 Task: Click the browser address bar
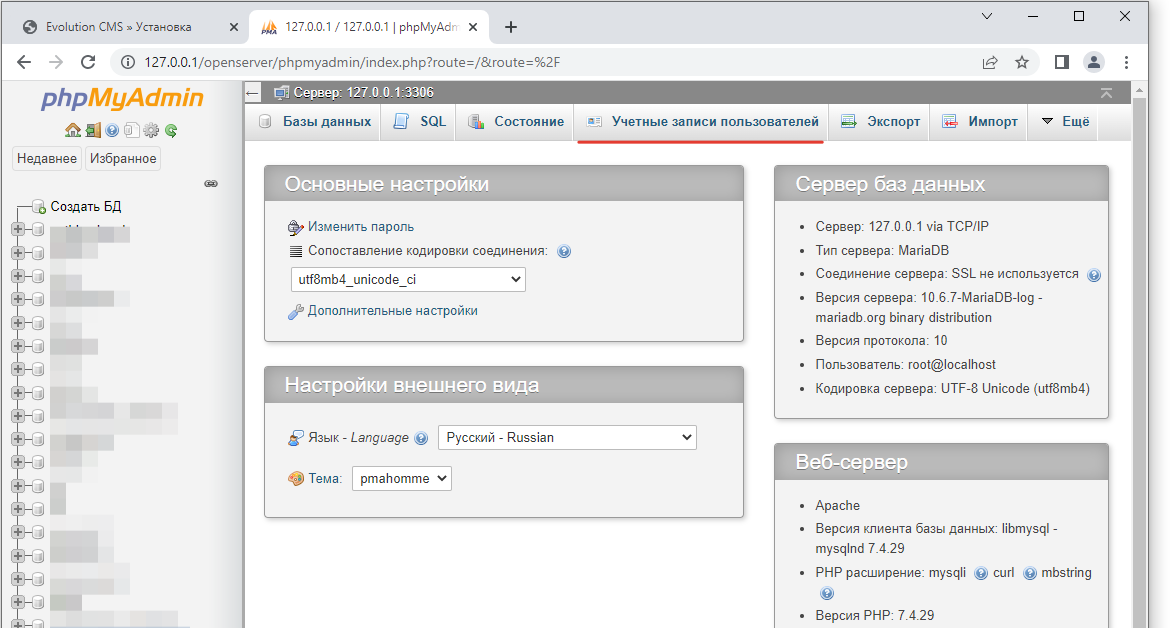(400, 61)
